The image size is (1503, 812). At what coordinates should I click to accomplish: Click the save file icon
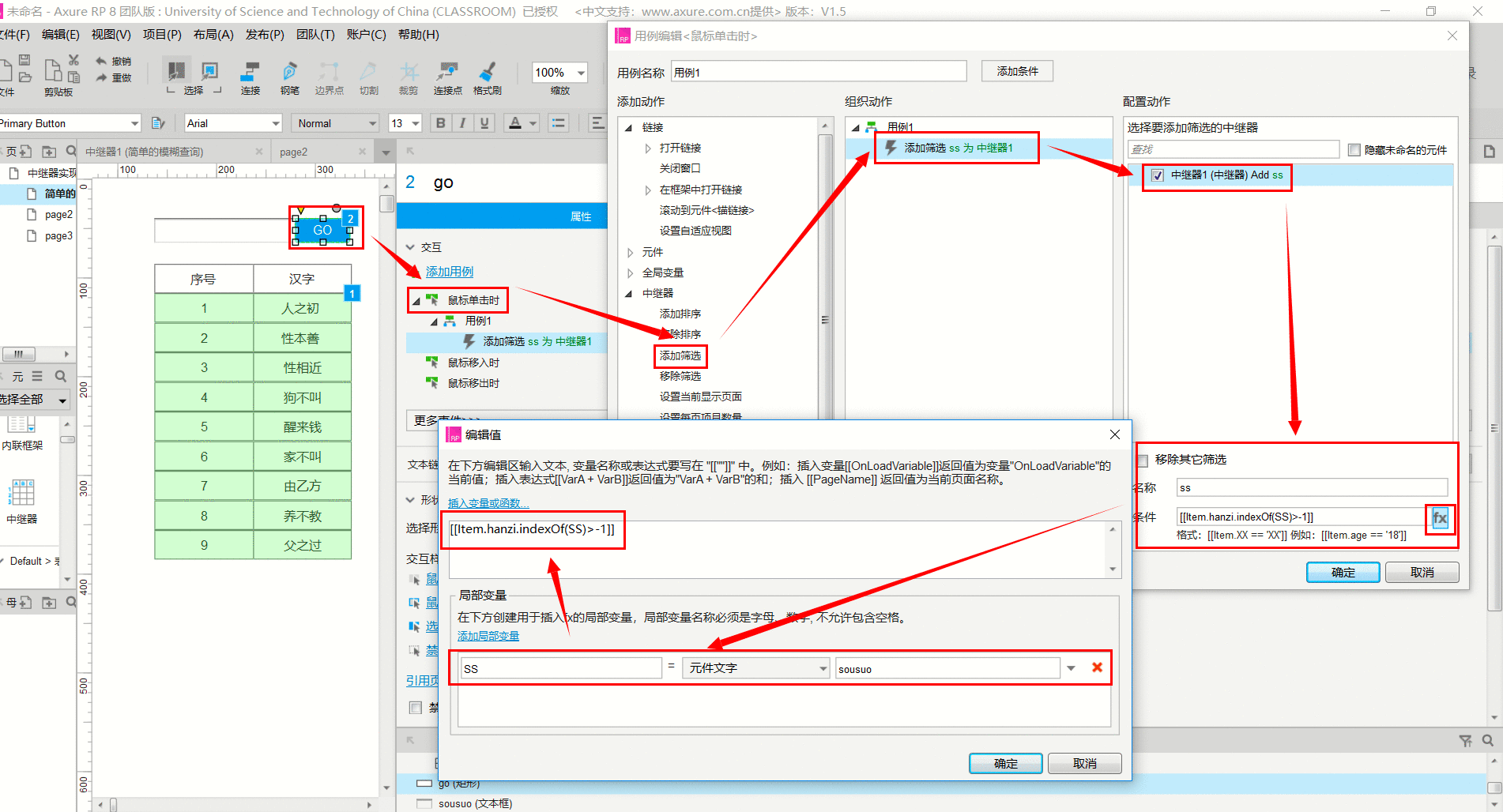click(24, 60)
